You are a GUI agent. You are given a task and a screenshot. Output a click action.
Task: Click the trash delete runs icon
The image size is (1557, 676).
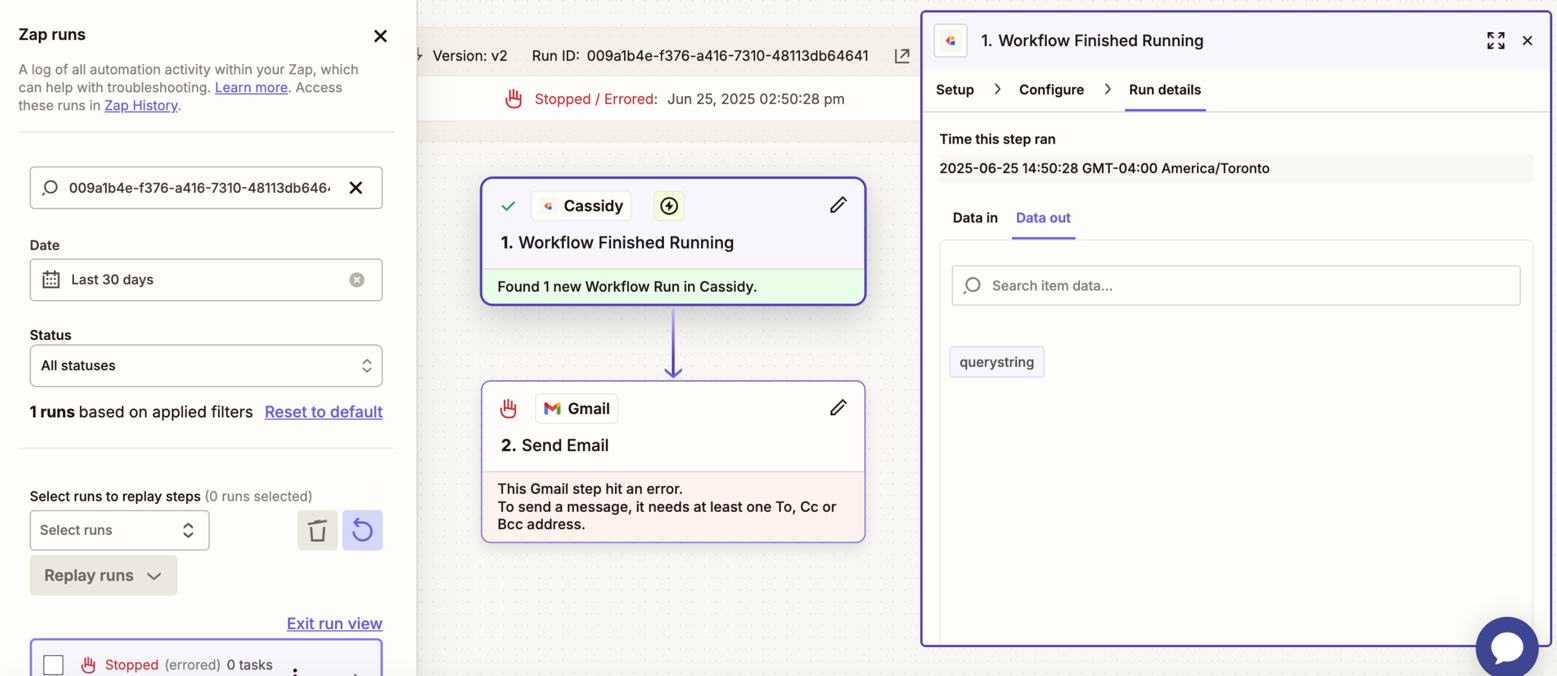(317, 530)
